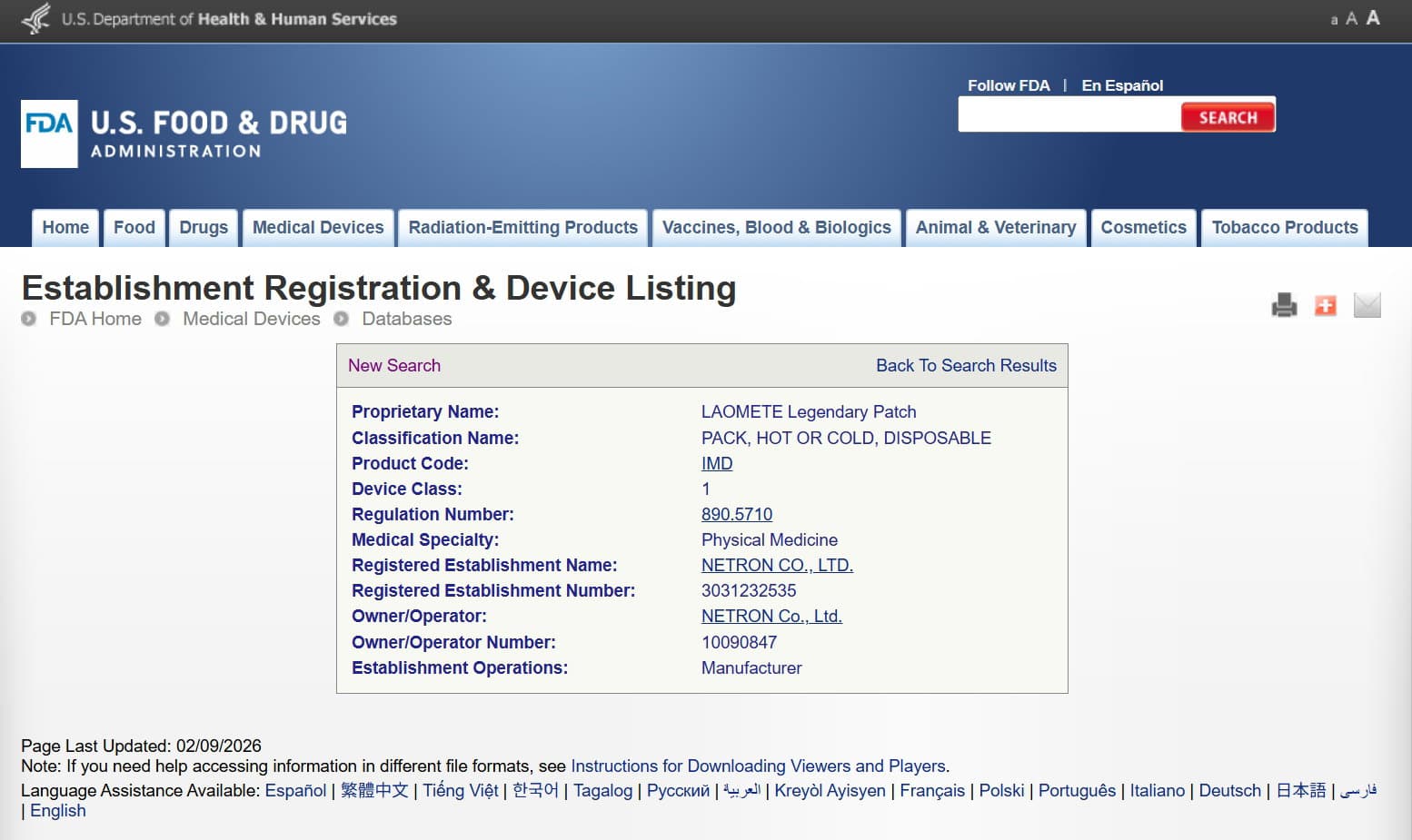
Task: Click proprietary name LAOMETE Legendary Patch
Action: 809,411
